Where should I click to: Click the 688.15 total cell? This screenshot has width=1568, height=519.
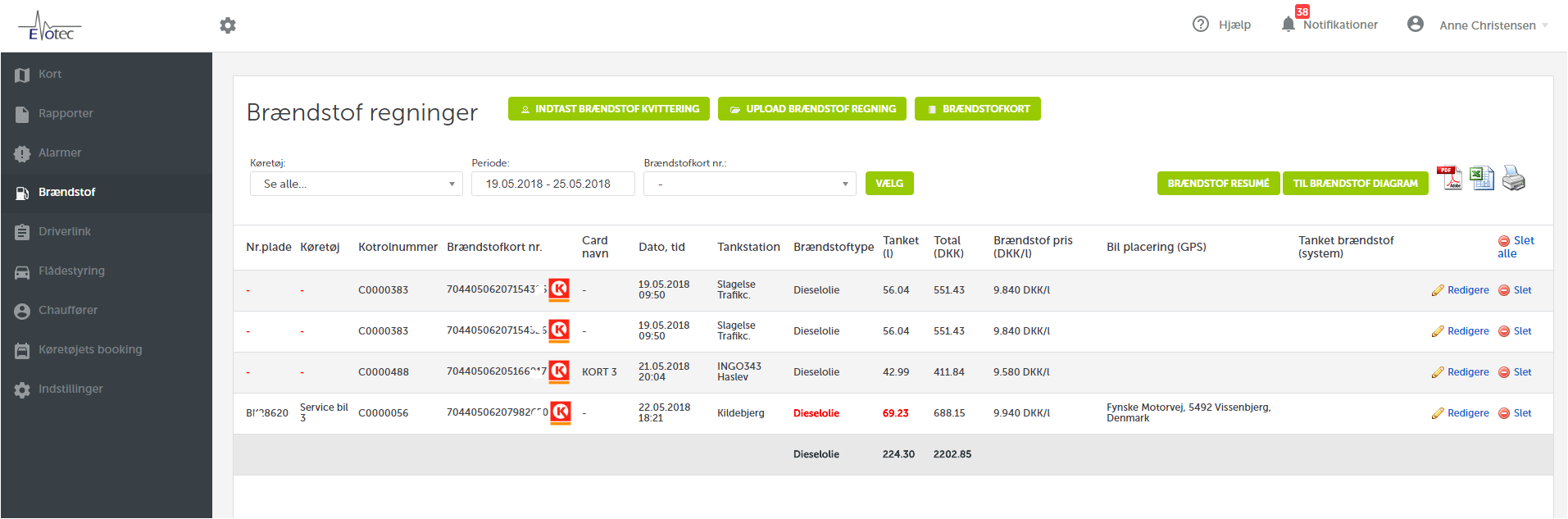click(949, 413)
